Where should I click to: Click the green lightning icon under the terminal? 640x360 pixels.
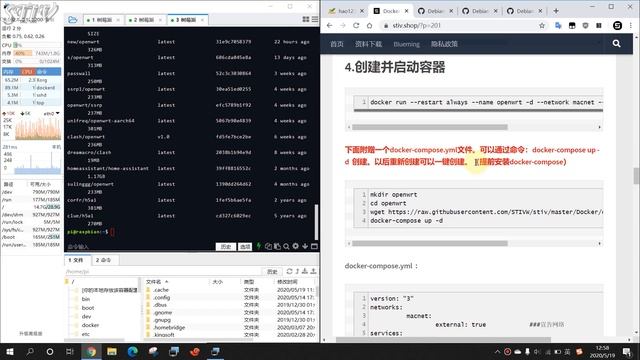(258, 246)
